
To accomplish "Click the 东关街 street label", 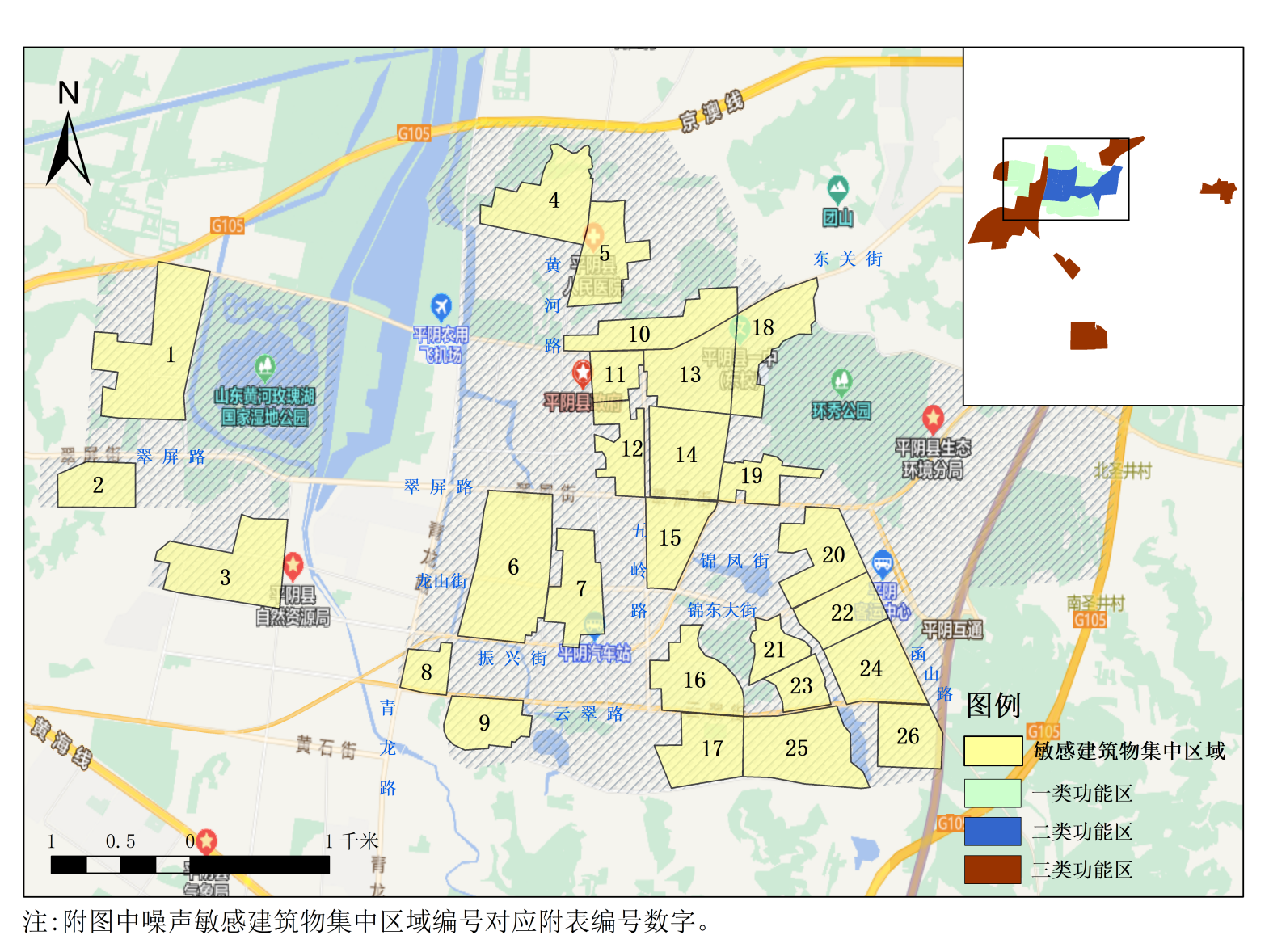I will [847, 259].
